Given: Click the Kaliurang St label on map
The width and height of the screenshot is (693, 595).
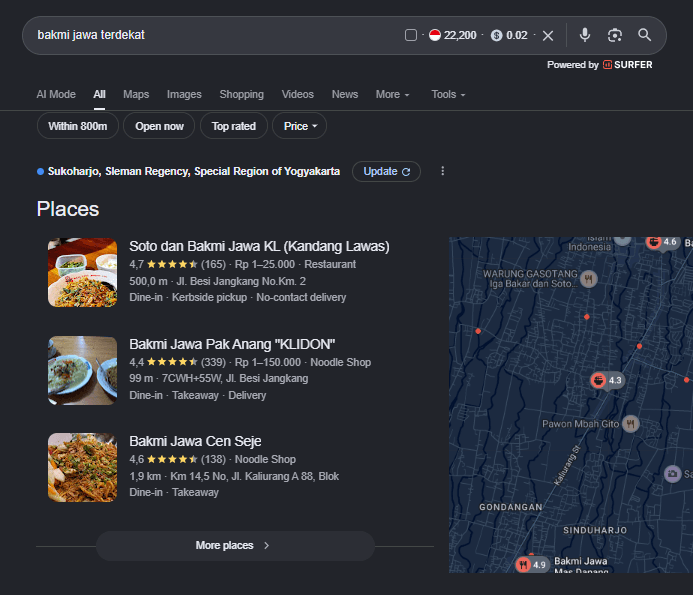Looking at the screenshot, I should 567,465.
